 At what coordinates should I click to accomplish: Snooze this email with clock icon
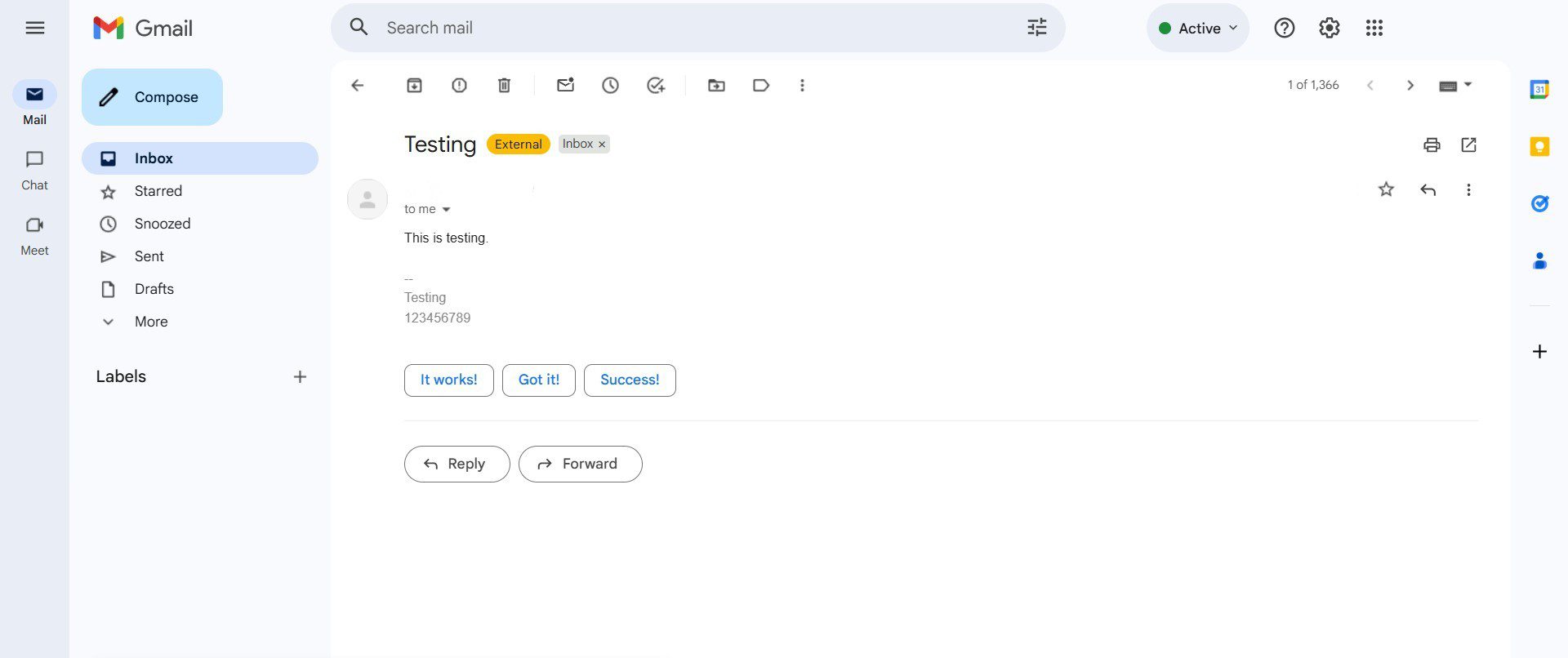pyautogui.click(x=610, y=85)
